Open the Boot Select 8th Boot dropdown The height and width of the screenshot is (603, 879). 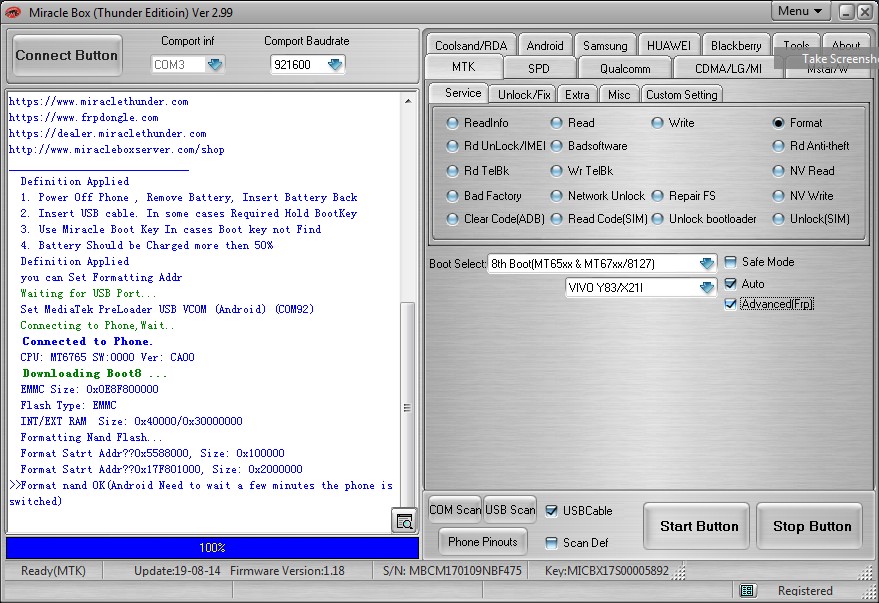[x=707, y=263]
